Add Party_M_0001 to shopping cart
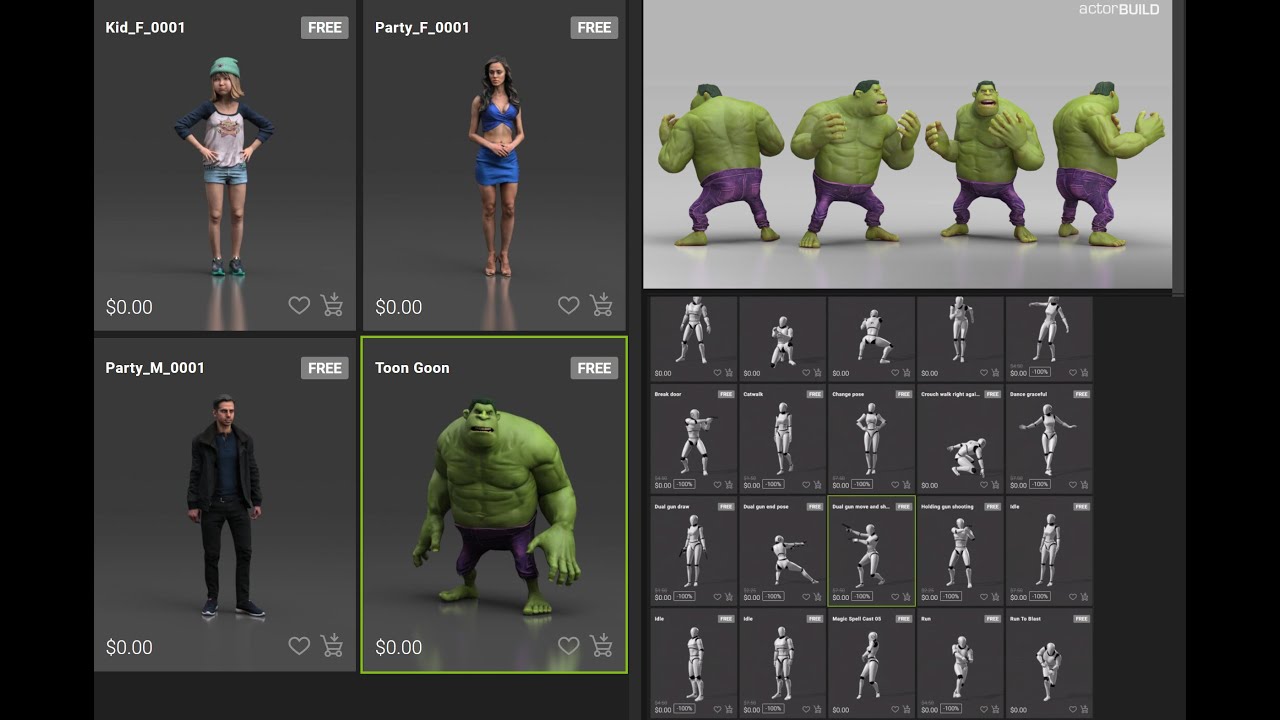Screen dimensions: 1280x720 point(332,645)
